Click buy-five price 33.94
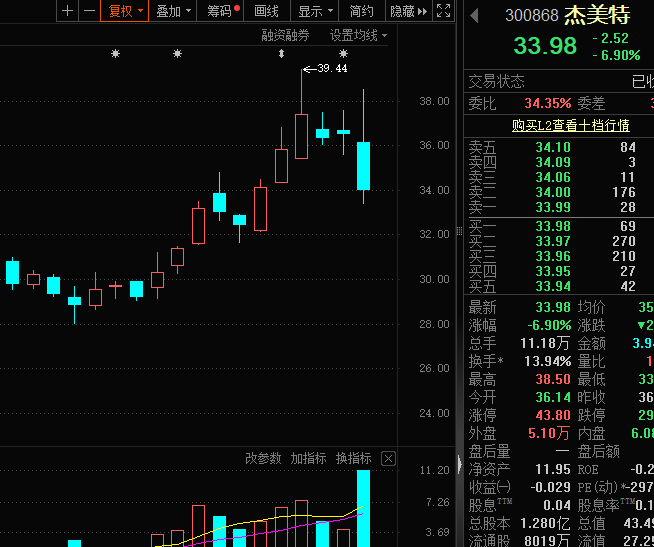This screenshot has height=547, width=654. pos(553,286)
